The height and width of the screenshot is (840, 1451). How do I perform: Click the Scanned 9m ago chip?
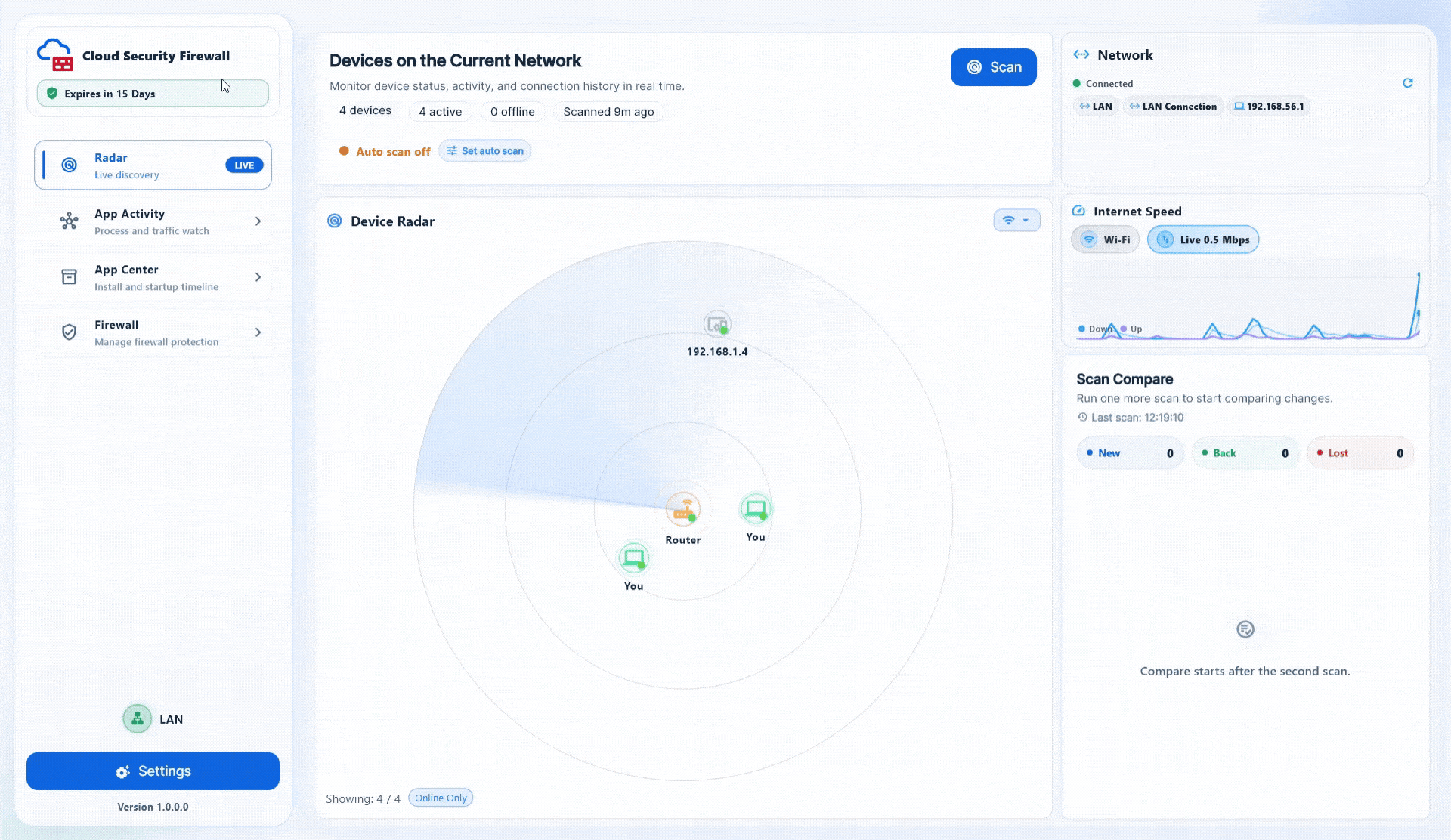click(608, 112)
